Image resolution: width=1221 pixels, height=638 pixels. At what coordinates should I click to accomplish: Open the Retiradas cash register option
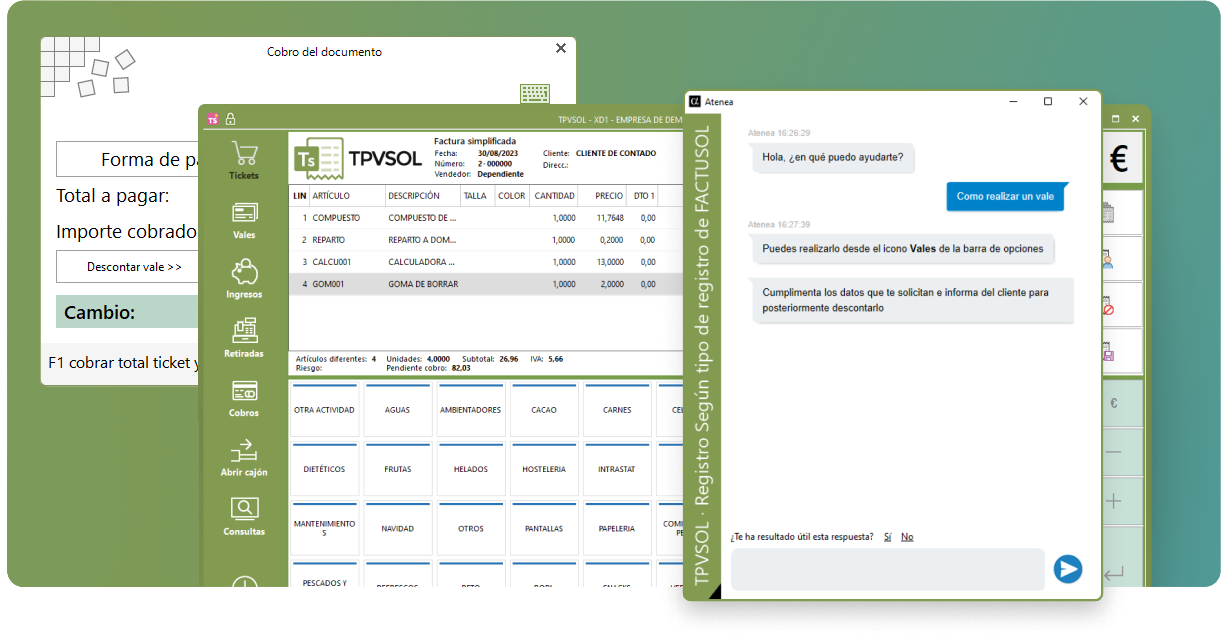pos(244,338)
